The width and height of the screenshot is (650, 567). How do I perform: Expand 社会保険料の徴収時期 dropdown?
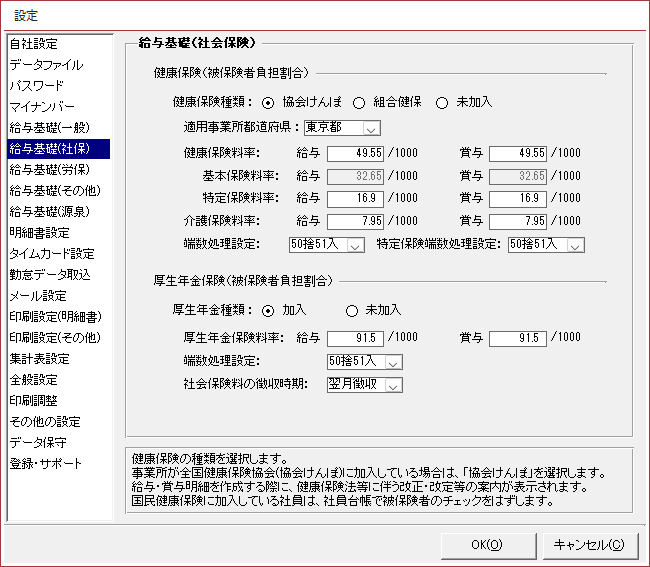click(392, 385)
